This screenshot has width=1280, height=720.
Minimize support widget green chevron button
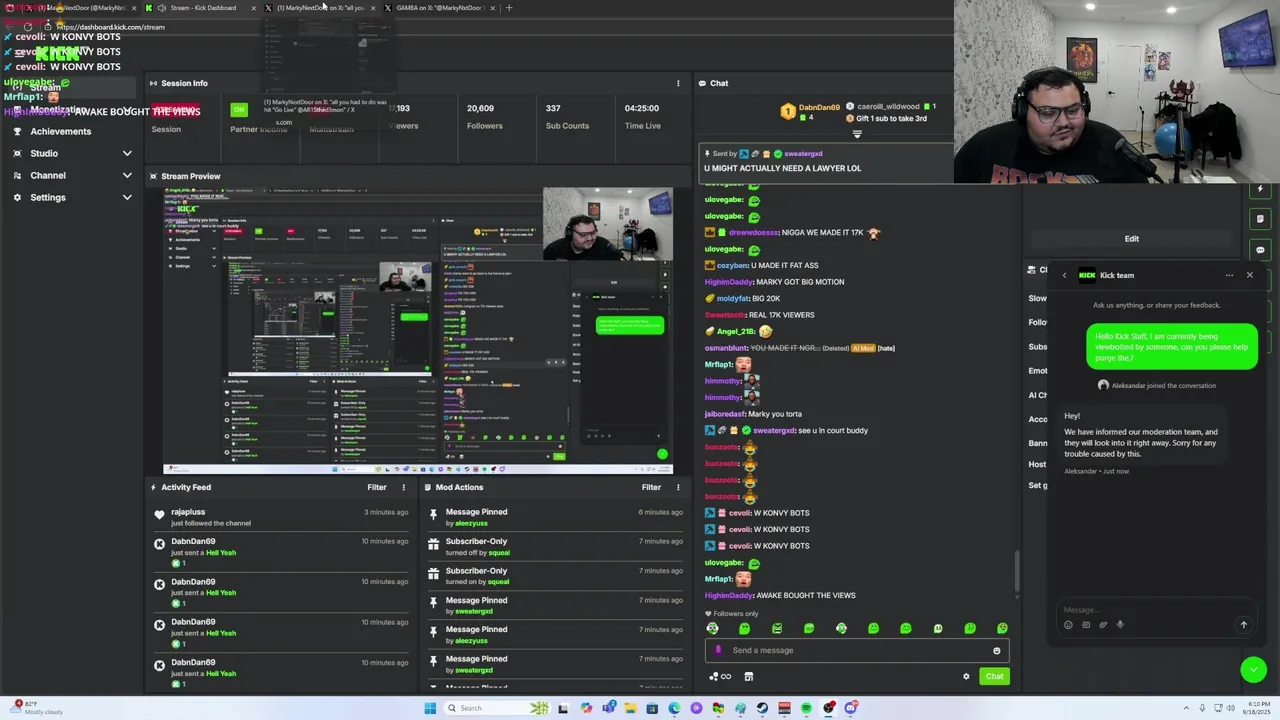[1253, 670]
